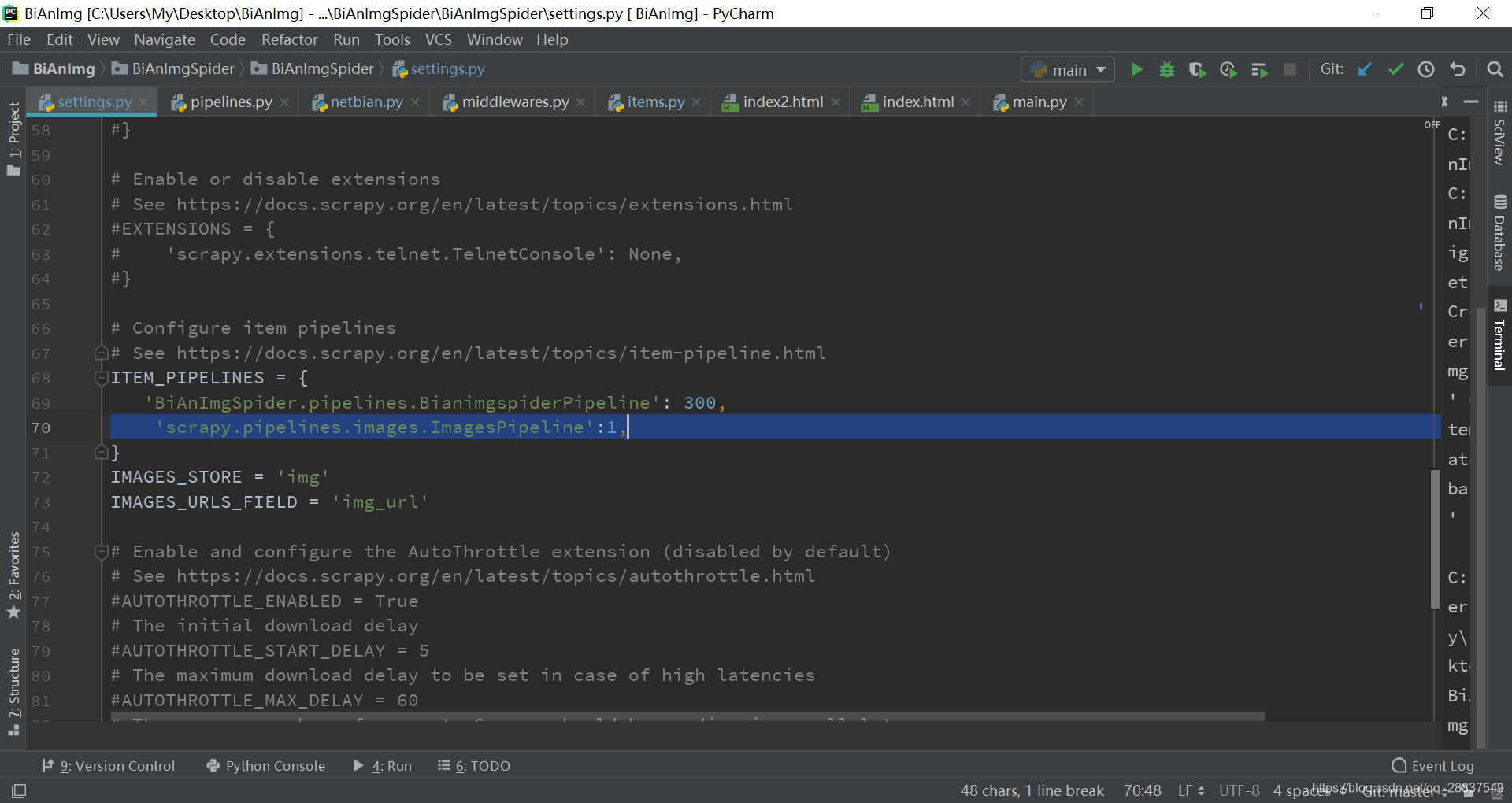Open the Code menu
The image size is (1512, 803).
[x=228, y=39]
